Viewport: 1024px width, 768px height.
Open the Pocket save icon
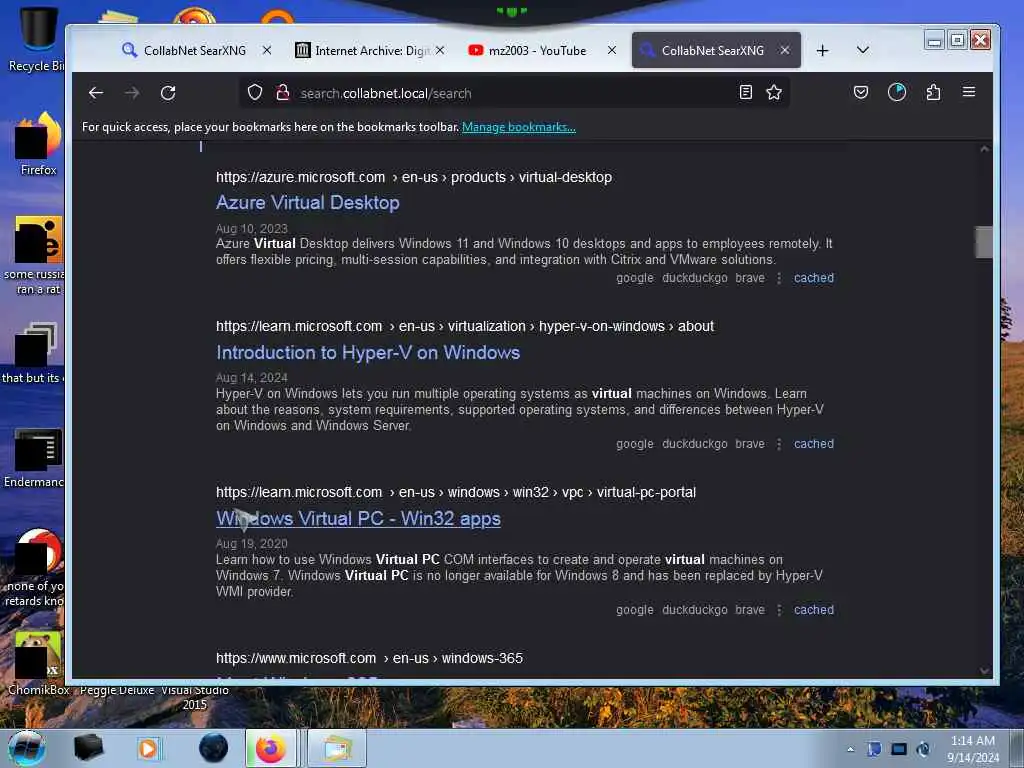click(x=861, y=92)
